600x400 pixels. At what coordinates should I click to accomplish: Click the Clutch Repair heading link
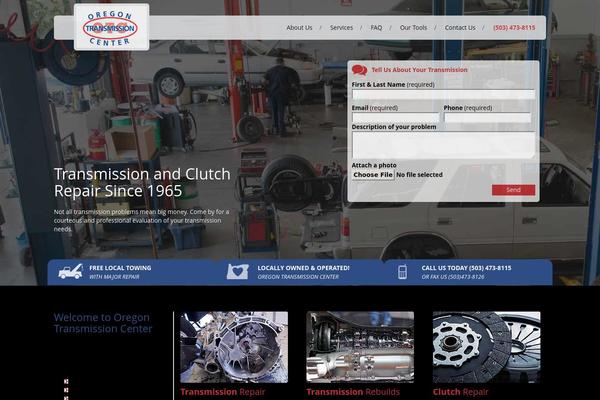460,392
